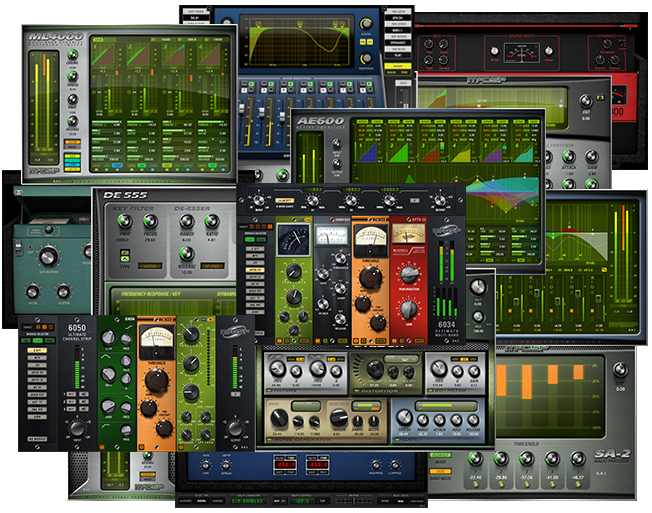Click the Distortion amount knob in FutzBox
Viewport: 652px width, 513px height.
point(374,369)
